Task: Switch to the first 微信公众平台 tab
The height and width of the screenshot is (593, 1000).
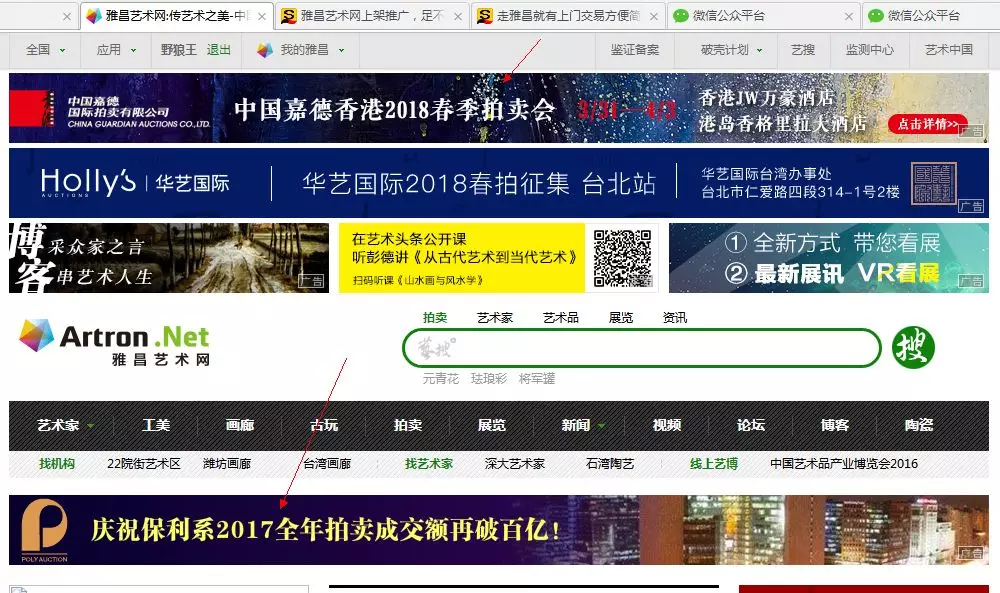Action: click(763, 16)
